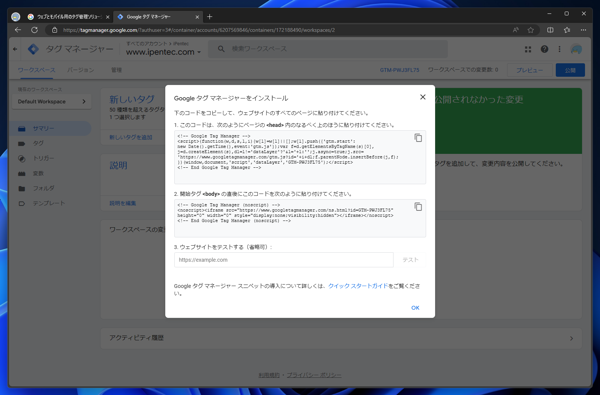Click the テスト button
This screenshot has height=395, width=600.
[x=410, y=260]
